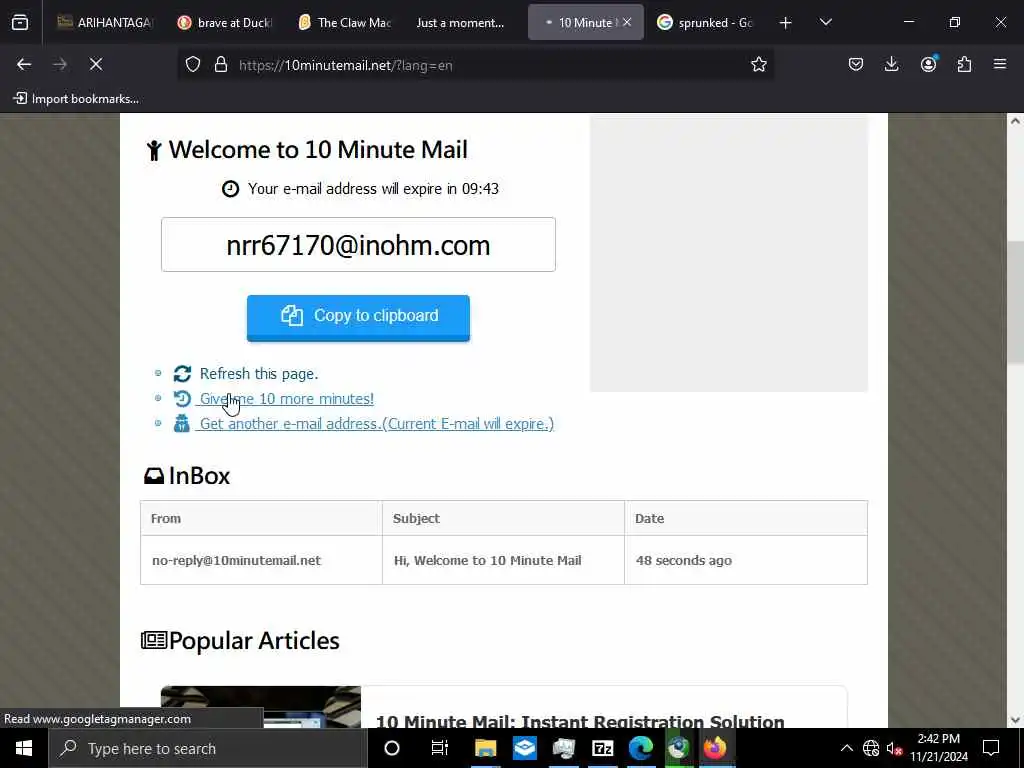Click the page vertical scrollbar thumb
The width and height of the screenshot is (1024, 768).
coord(1014,302)
